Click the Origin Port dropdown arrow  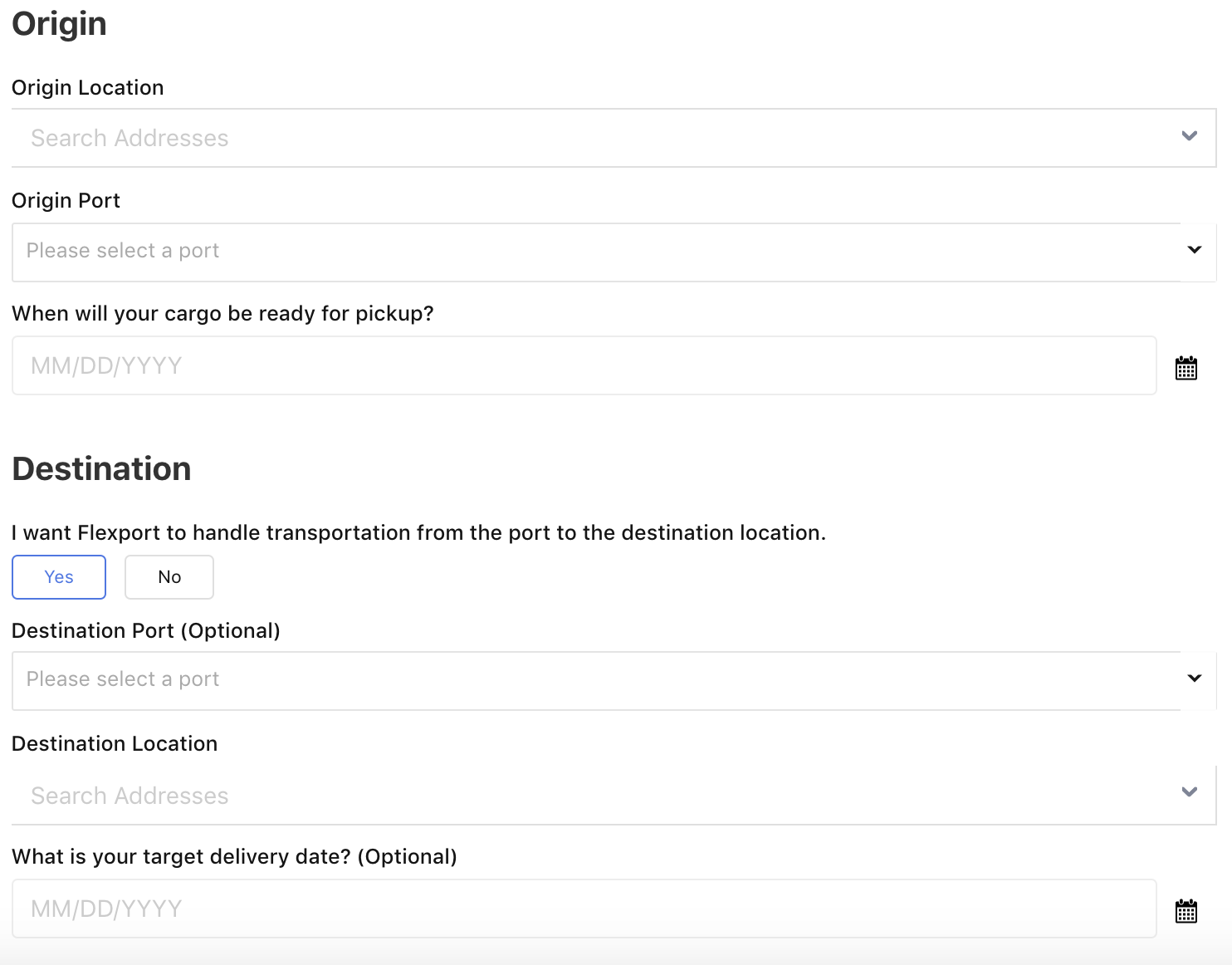(1194, 250)
